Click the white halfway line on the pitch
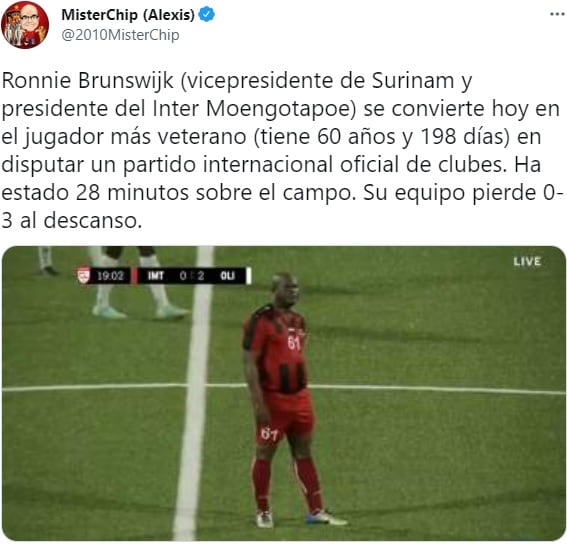Viewport: 567px width, 551px height. click(x=195, y=393)
